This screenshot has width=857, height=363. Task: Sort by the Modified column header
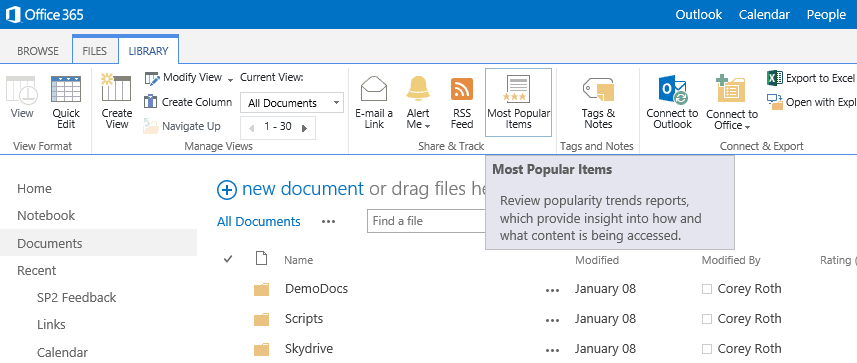pos(597,260)
